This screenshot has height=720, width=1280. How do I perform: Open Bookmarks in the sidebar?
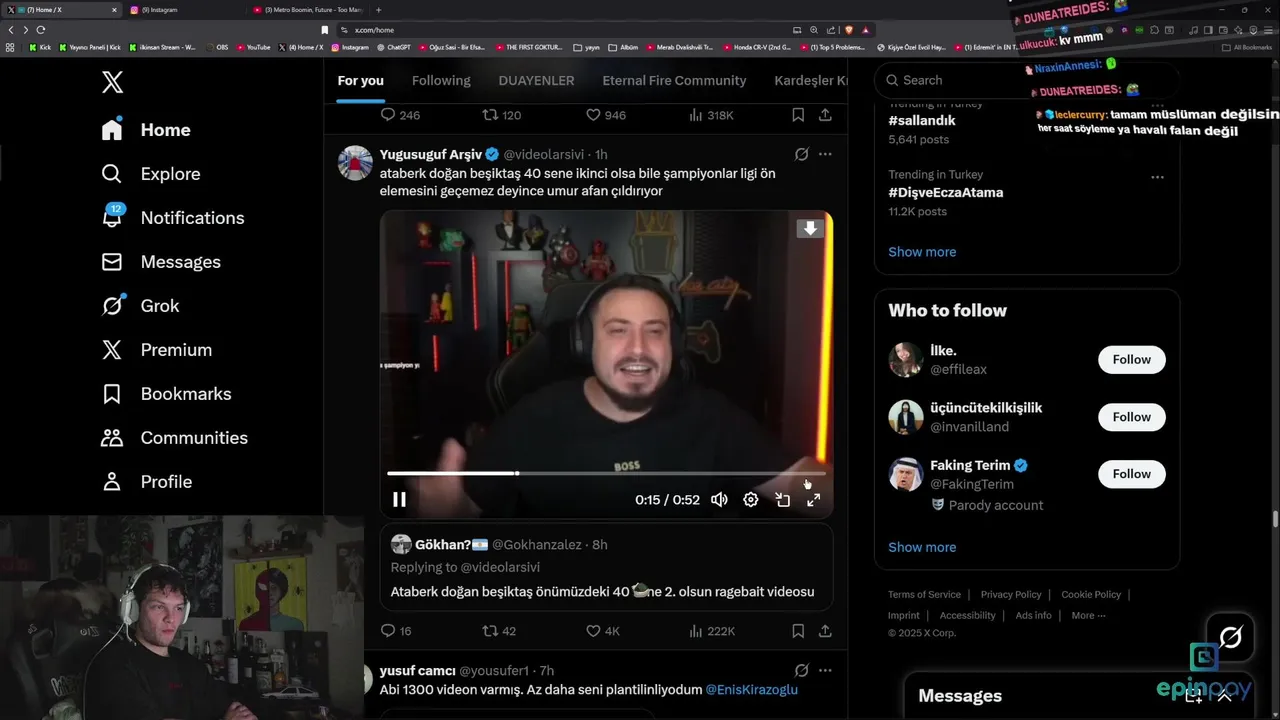point(166,394)
